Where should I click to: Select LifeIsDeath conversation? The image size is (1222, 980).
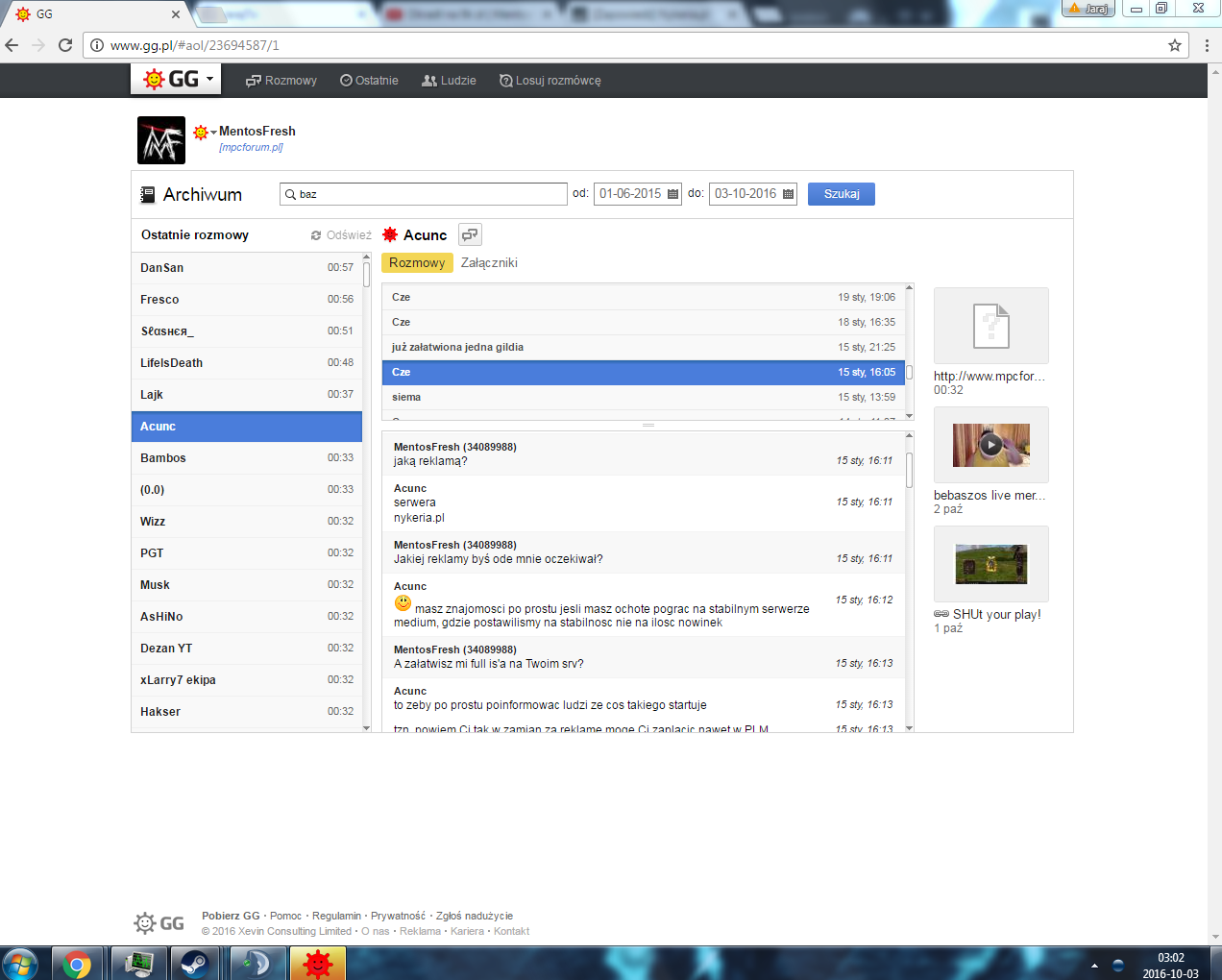pos(247,363)
